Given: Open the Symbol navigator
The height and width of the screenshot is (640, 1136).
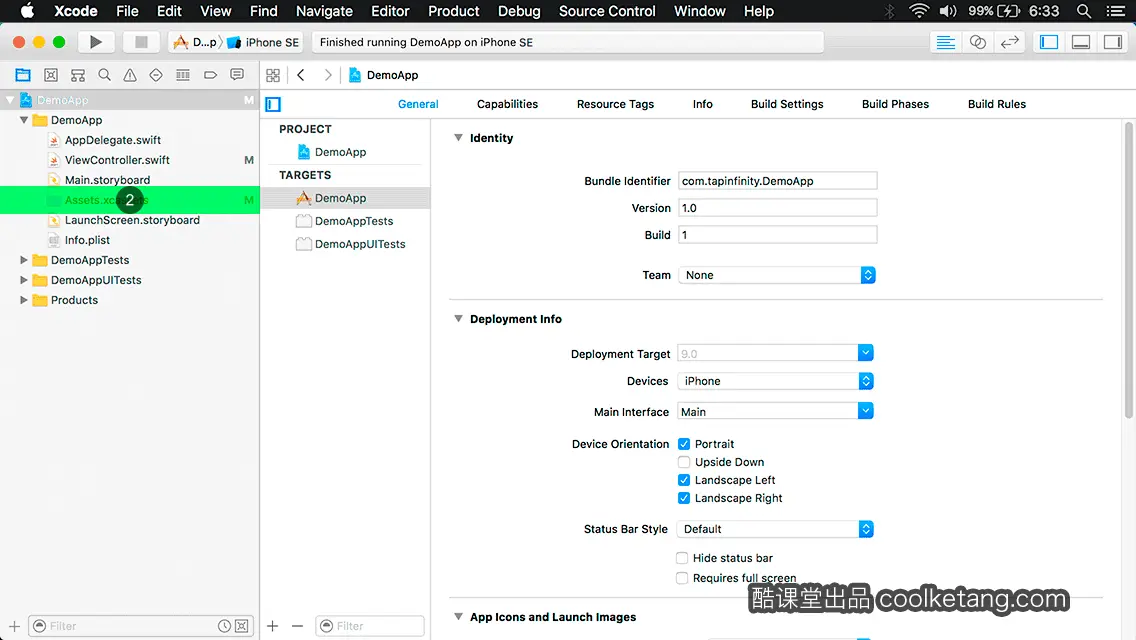Looking at the screenshot, I should (78, 75).
